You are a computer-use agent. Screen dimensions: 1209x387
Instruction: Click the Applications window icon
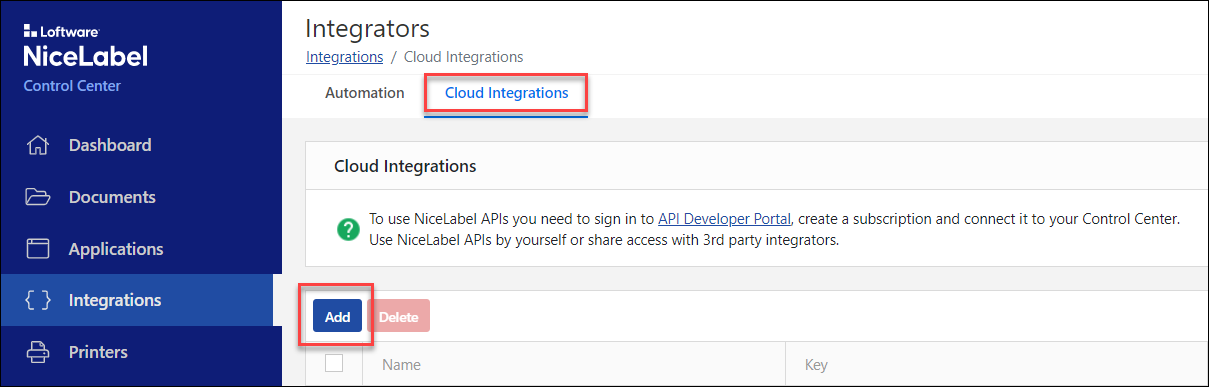[x=37, y=249]
